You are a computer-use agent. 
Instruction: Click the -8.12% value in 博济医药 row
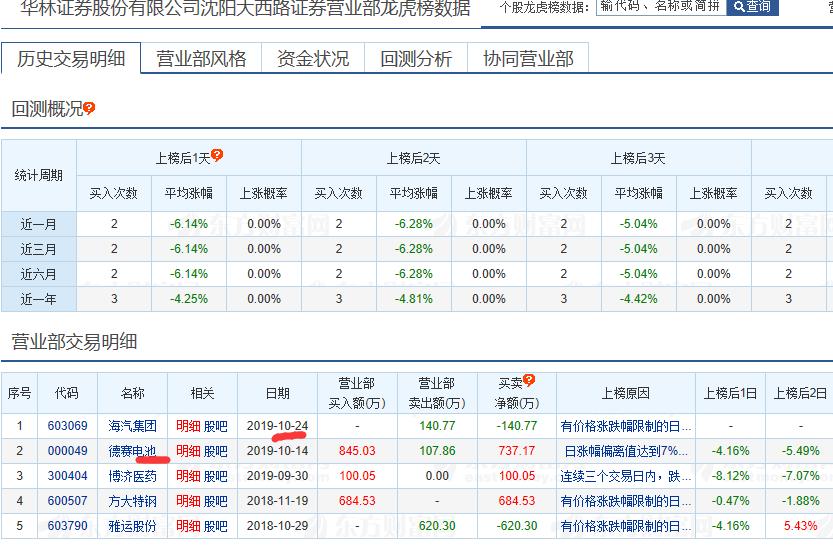(x=730, y=476)
